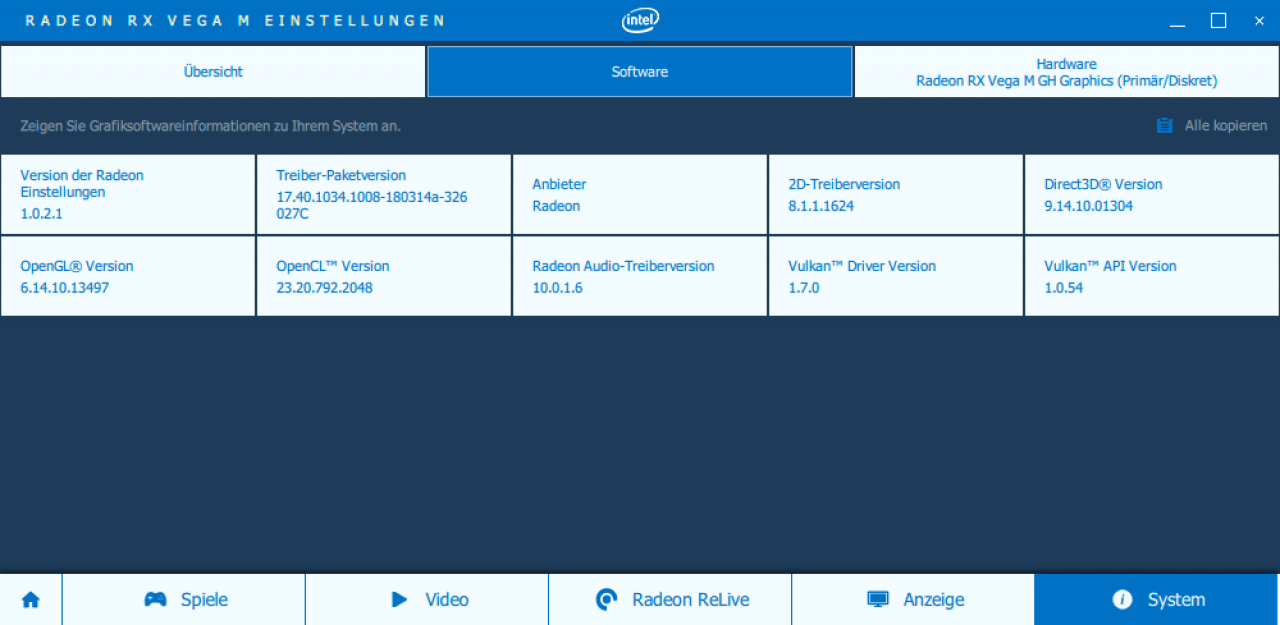The width and height of the screenshot is (1280, 625).
Task: Click the 2D-Treiberversion tile
Action: pos(896,194)
